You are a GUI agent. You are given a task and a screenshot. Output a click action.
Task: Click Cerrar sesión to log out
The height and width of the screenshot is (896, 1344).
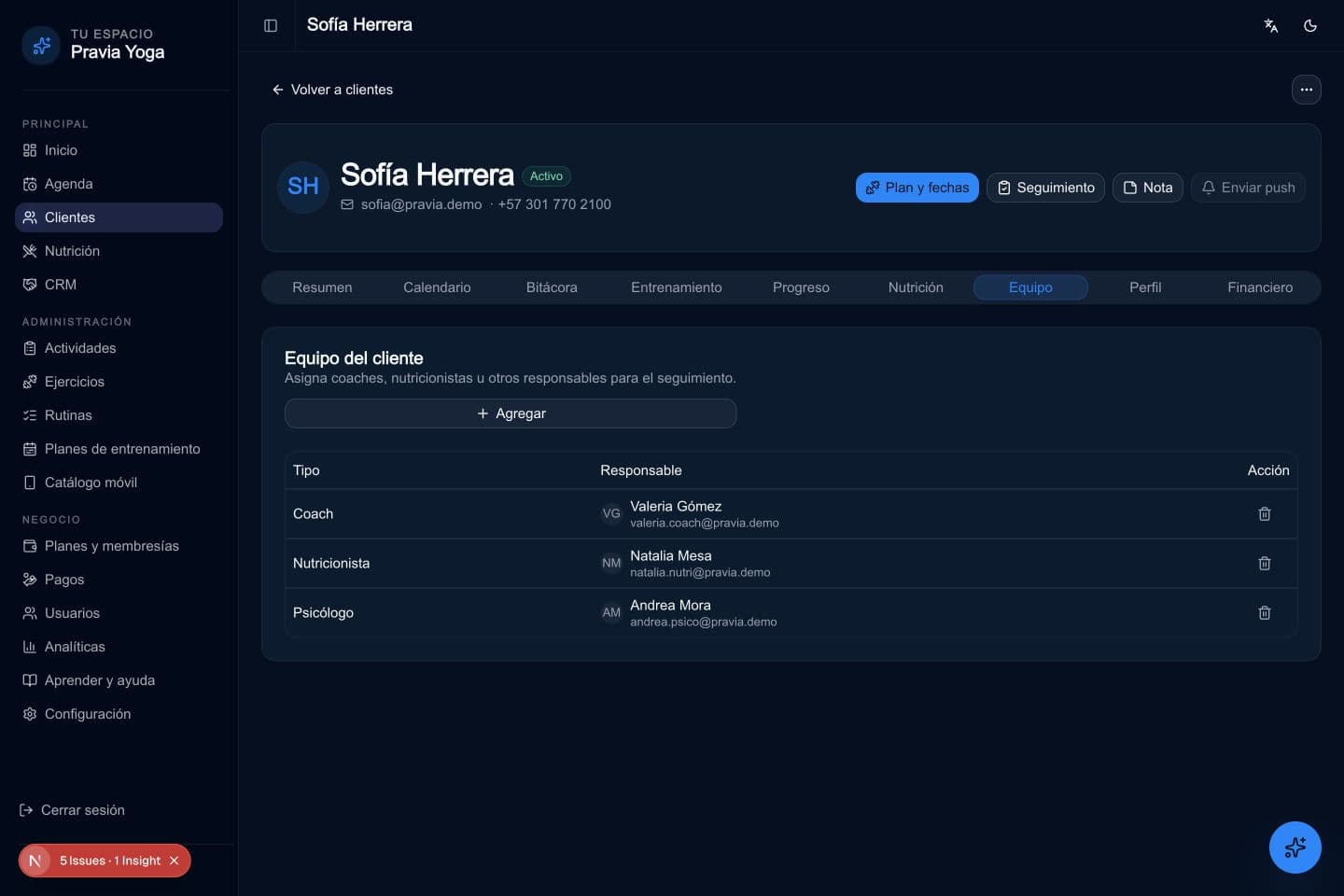(73, 810)
